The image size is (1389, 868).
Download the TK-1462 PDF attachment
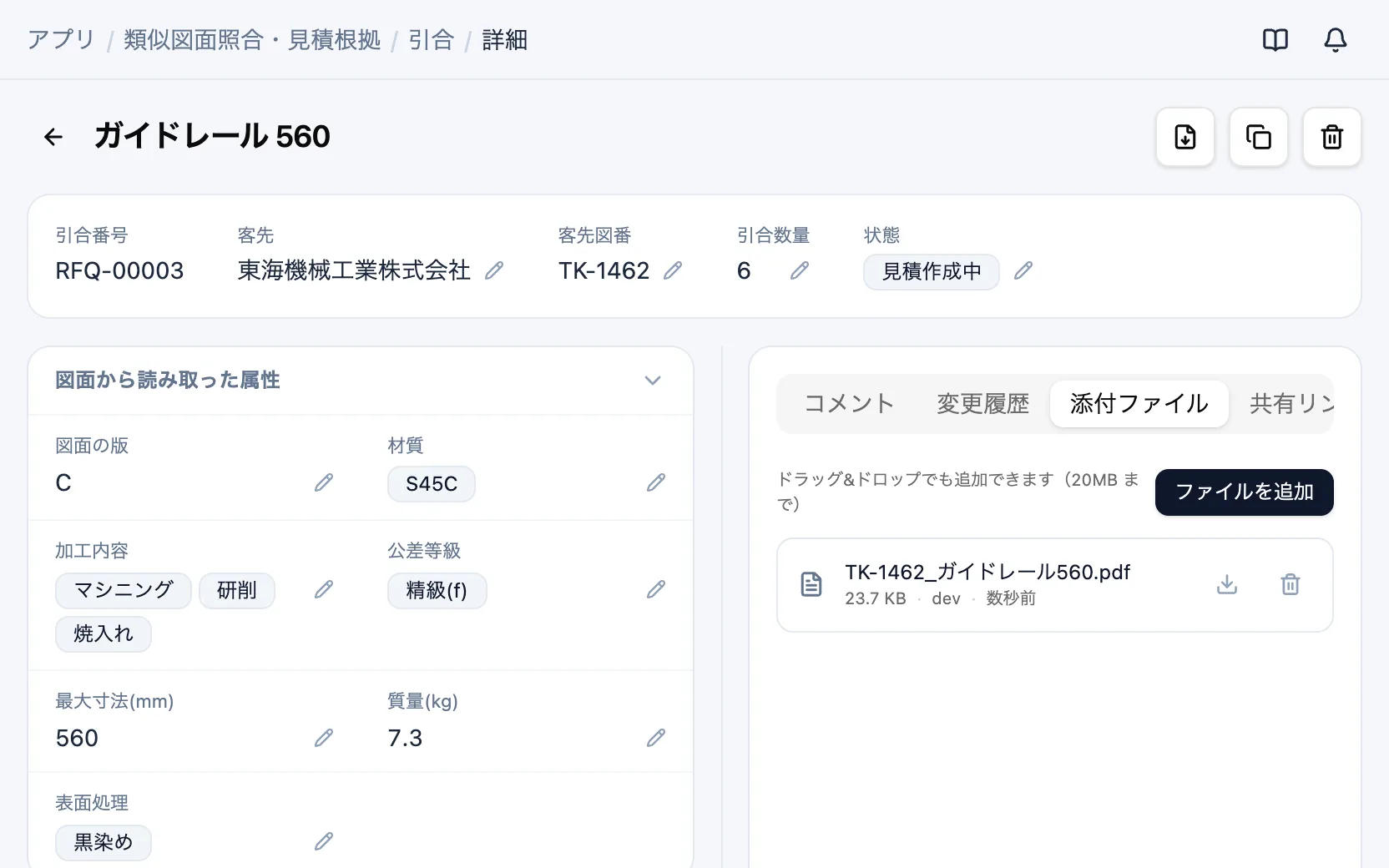pos(1227,584)
